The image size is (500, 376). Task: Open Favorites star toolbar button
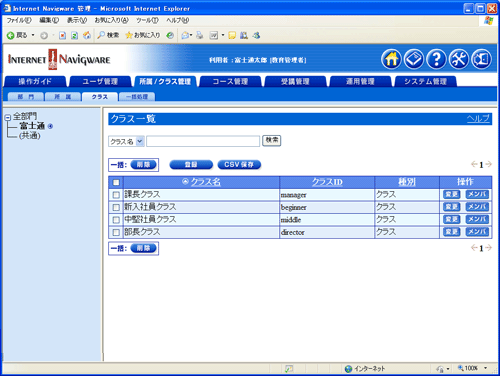pos(143,35)
